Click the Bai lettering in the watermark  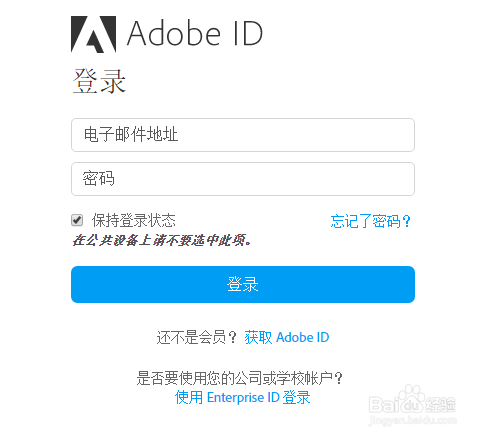pos(384,405)
